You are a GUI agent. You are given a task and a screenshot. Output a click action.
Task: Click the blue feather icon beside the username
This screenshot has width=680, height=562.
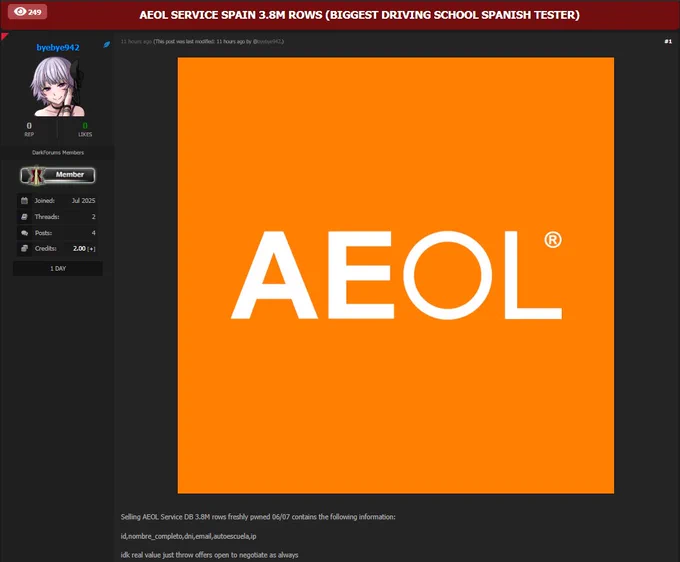[106, 44]
